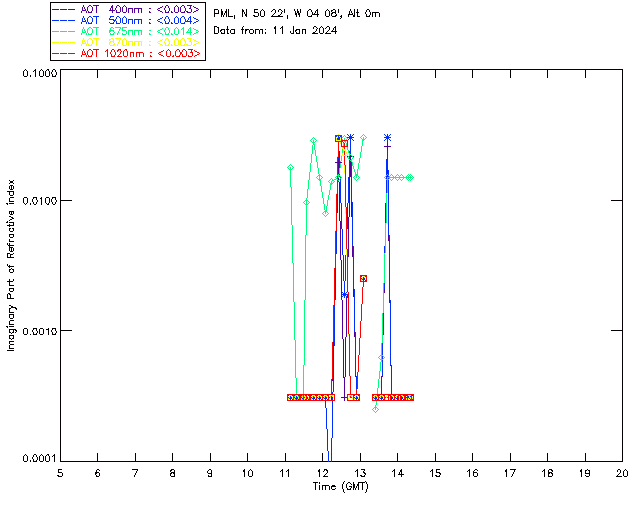Click the AOT 675nm legend entry
This screenshot has width=640, height=512.
127,31
